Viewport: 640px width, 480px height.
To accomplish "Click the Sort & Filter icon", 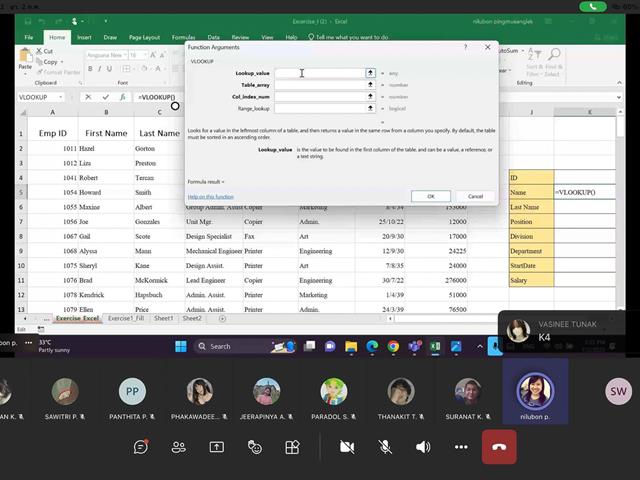I will point(534,54).
